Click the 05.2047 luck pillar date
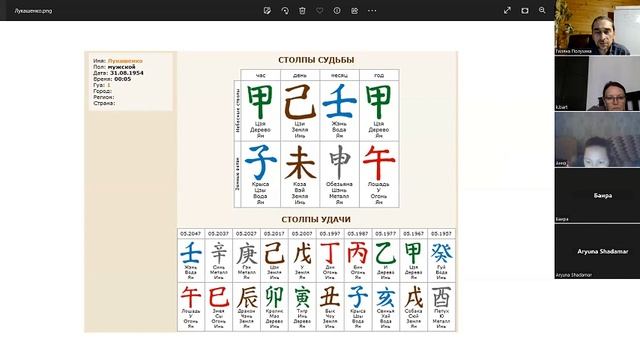This screenshot has width=640, height=360. click(x=191, y=234)
